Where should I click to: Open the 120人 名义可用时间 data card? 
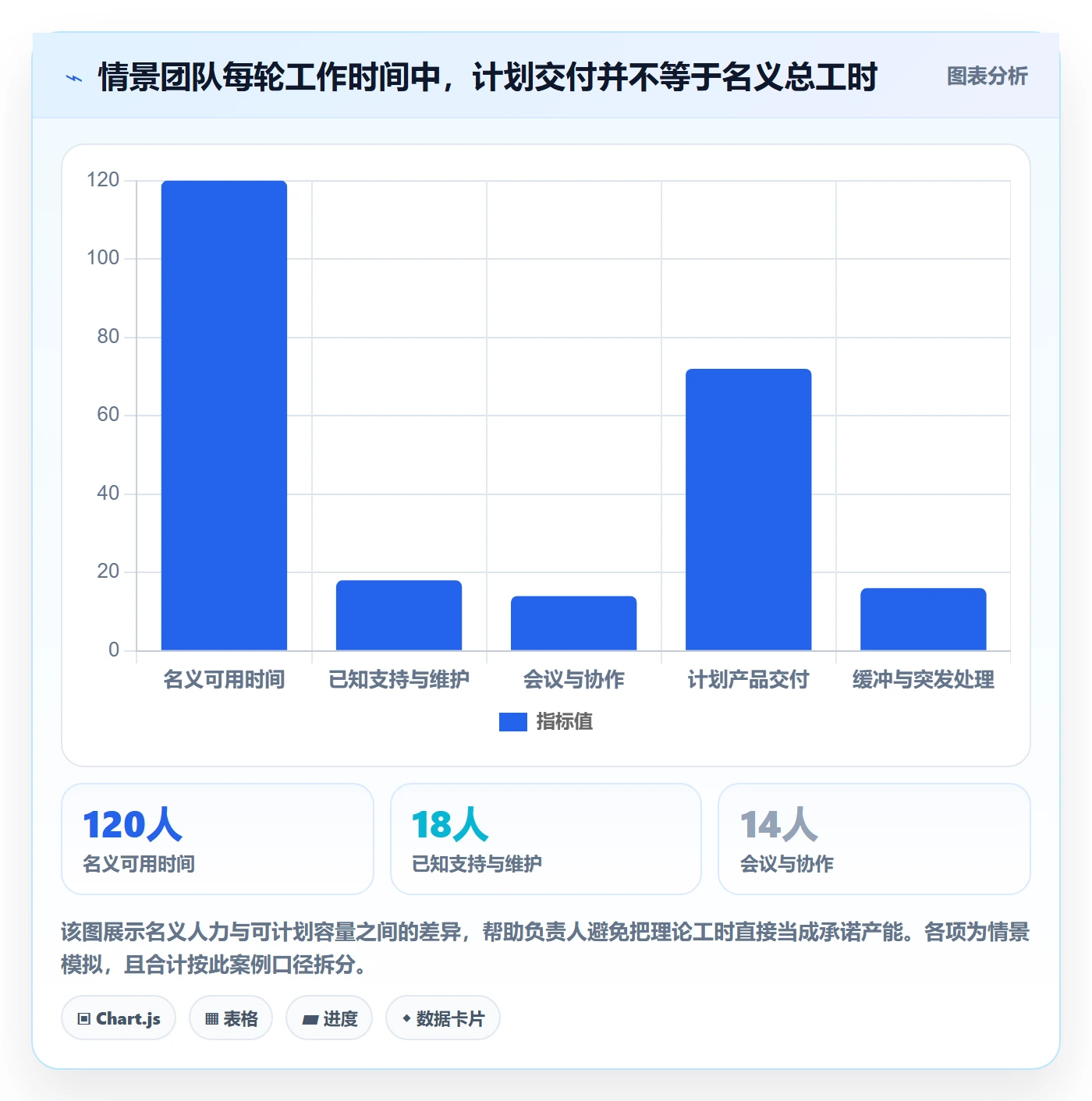(218, 839)
